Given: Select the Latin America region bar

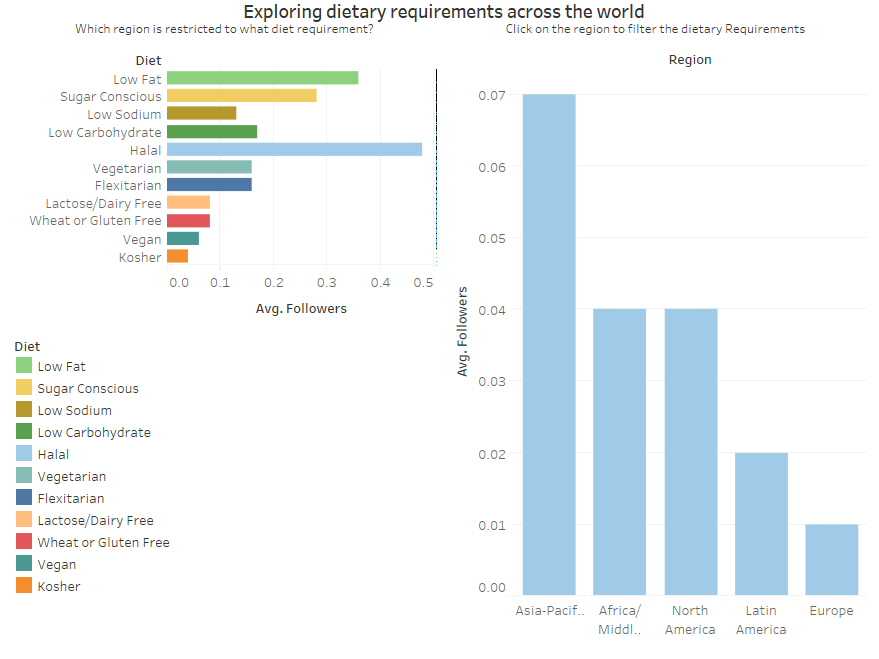Looking at the screenshot, I should coord(761,524).
